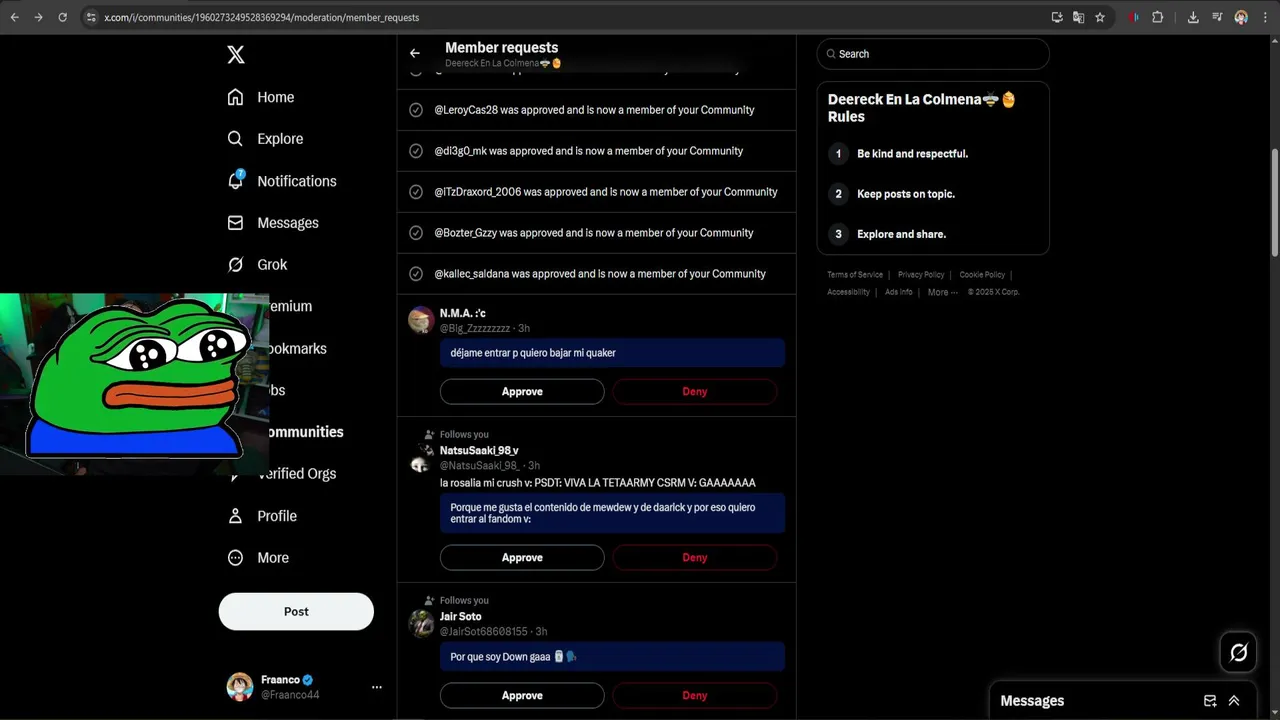Deny the N.M.A. :'c request

tap(695, 392)
